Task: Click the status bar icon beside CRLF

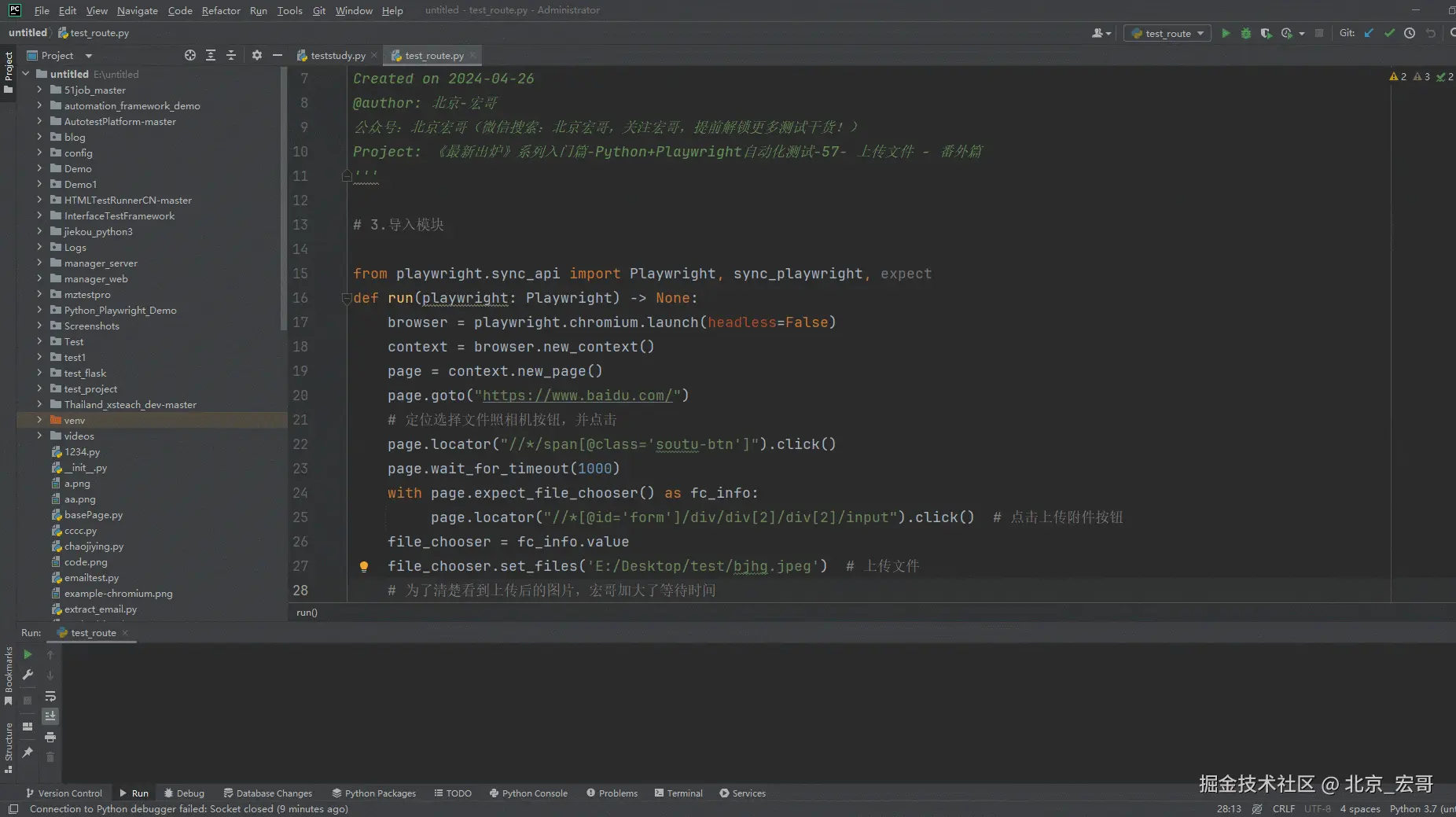Action: pos(1257,809)
